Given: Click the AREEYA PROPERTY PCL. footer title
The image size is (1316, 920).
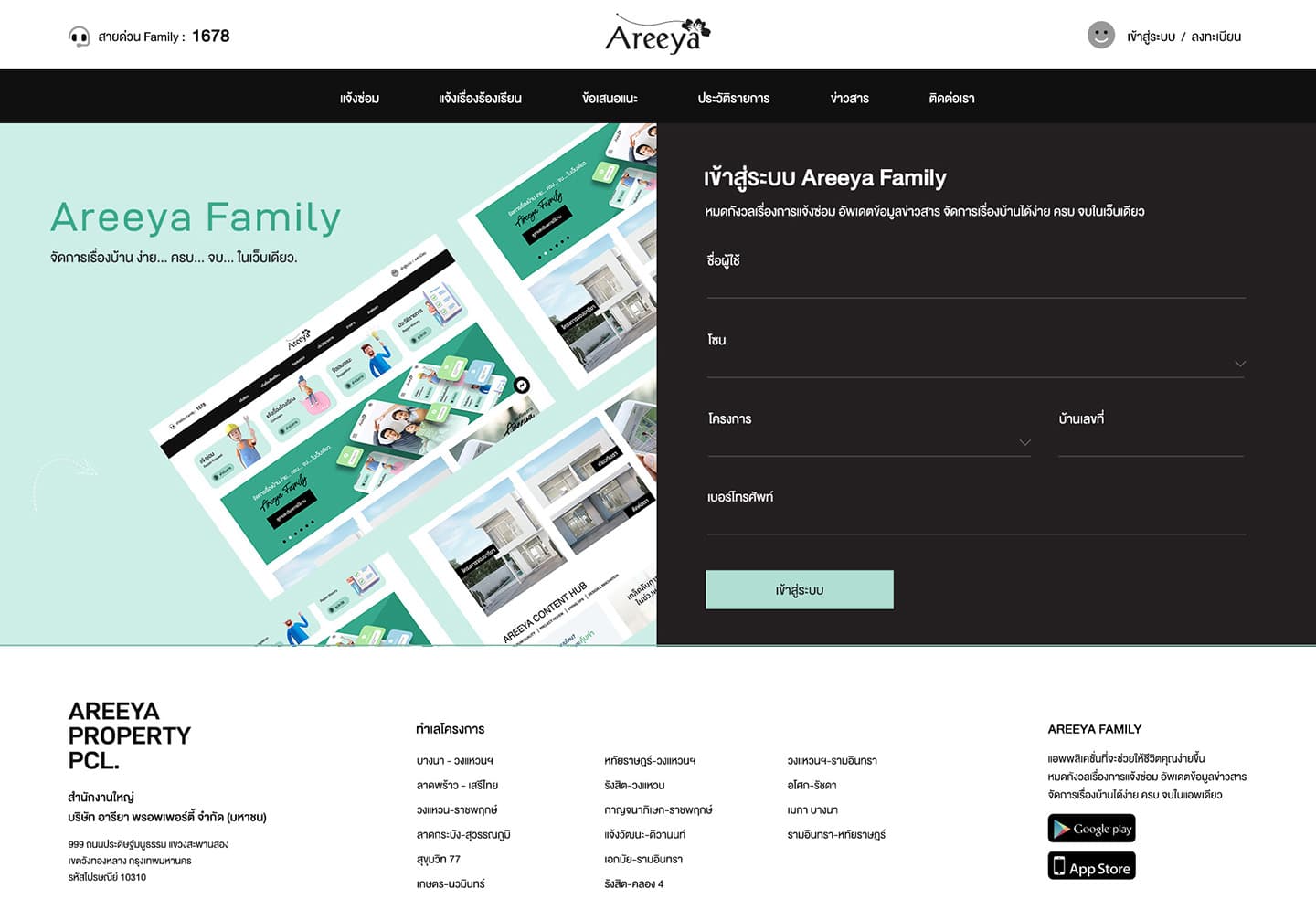Looking at the screenshot, I should click(130, 735).
